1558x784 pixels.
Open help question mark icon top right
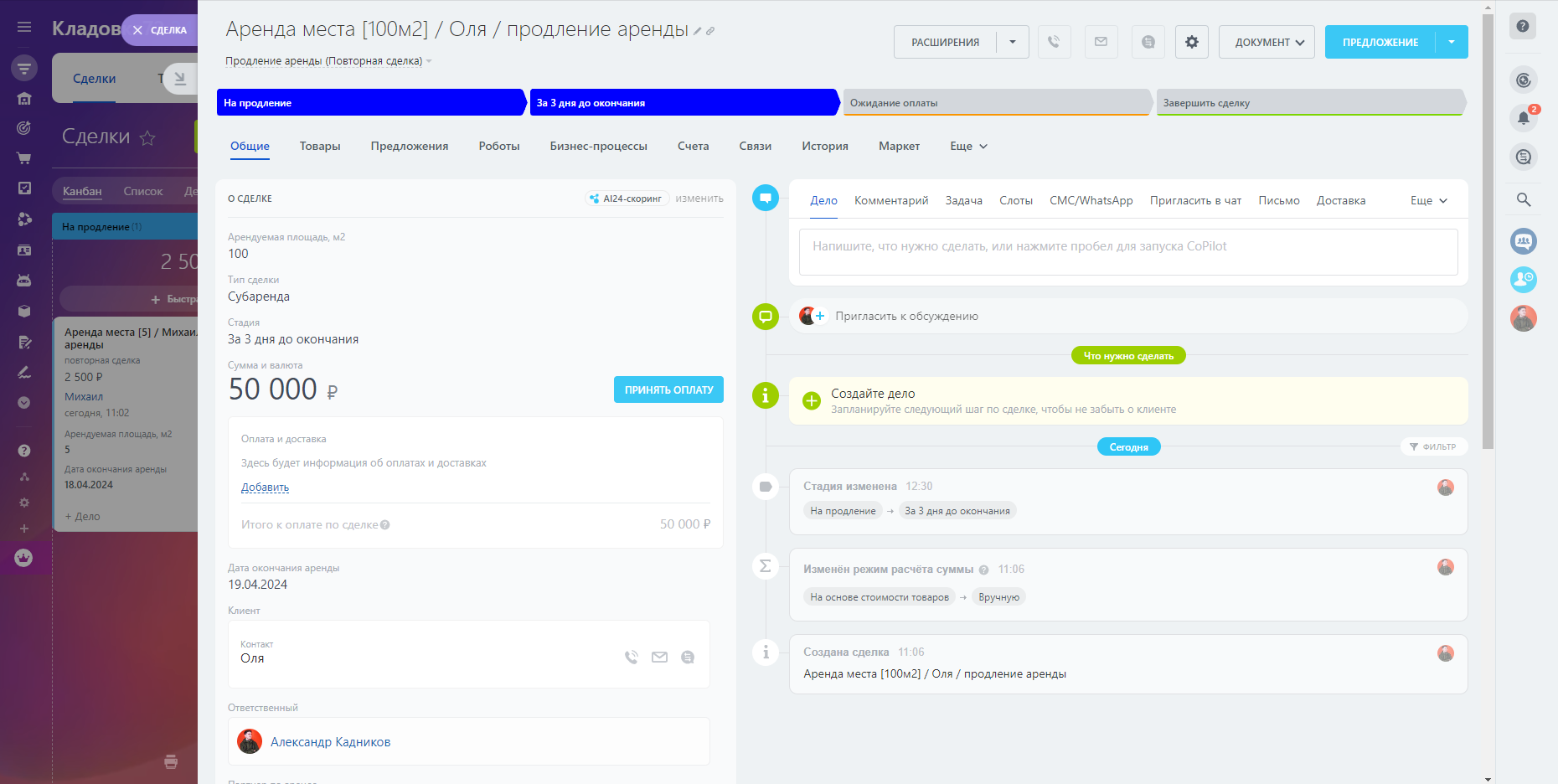click(x=1522, y=26)
